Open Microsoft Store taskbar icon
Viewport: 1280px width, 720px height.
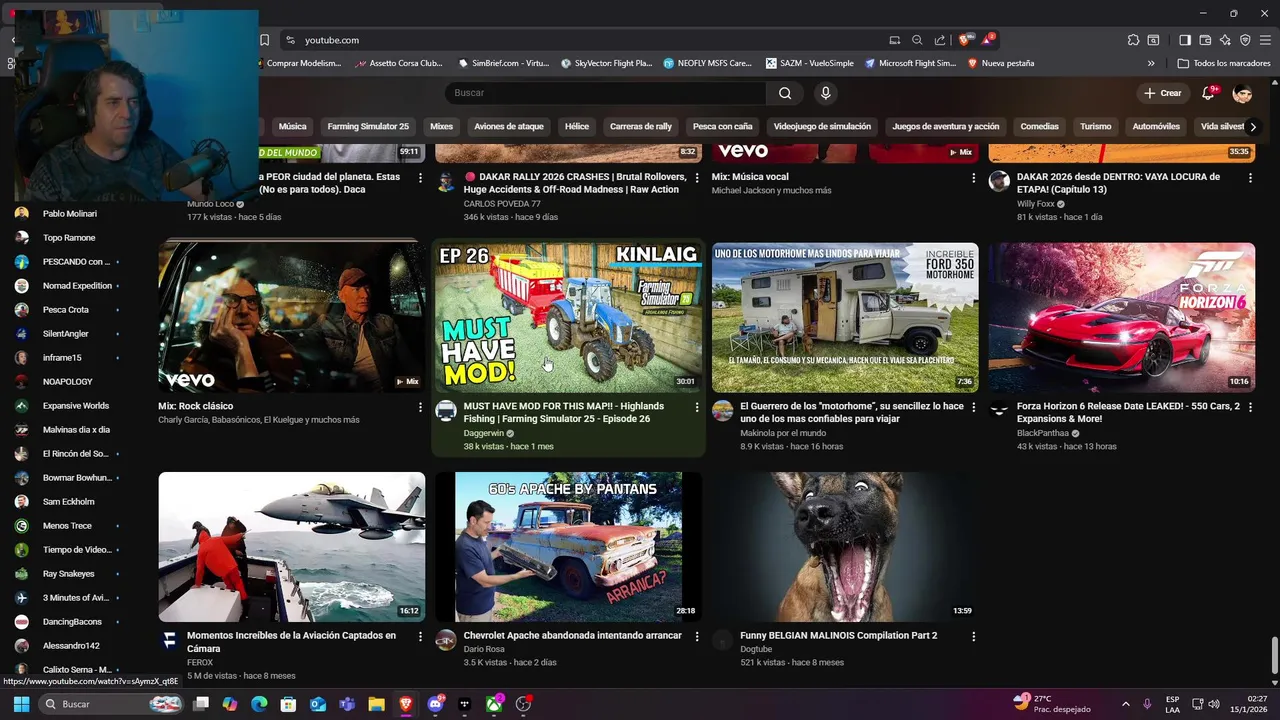coord(288,704)
